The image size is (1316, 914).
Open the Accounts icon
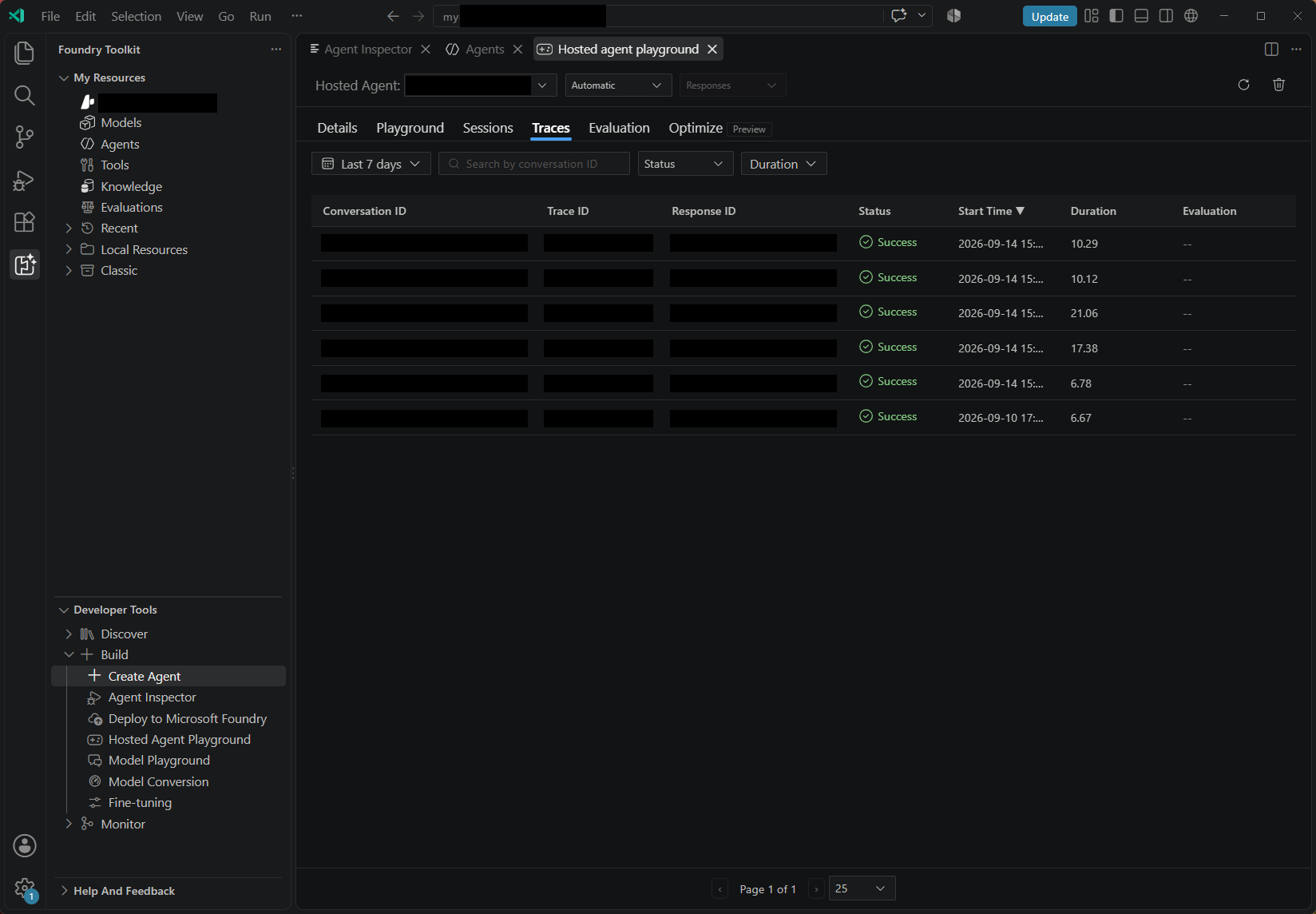25,845
